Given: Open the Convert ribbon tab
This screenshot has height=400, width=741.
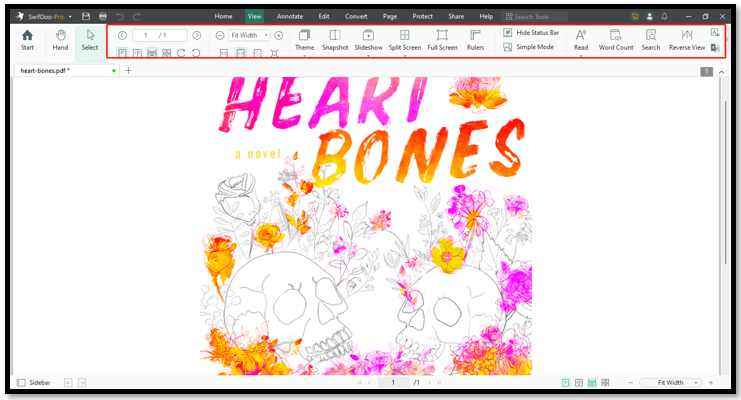Looking at the screenshot, I should [356, 16].
